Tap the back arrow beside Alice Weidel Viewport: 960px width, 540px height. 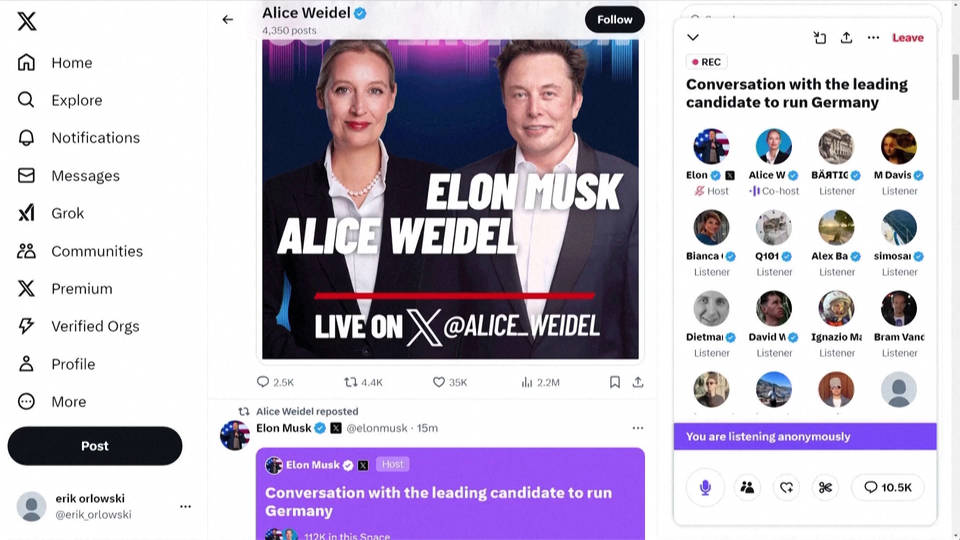click(228, 20)
